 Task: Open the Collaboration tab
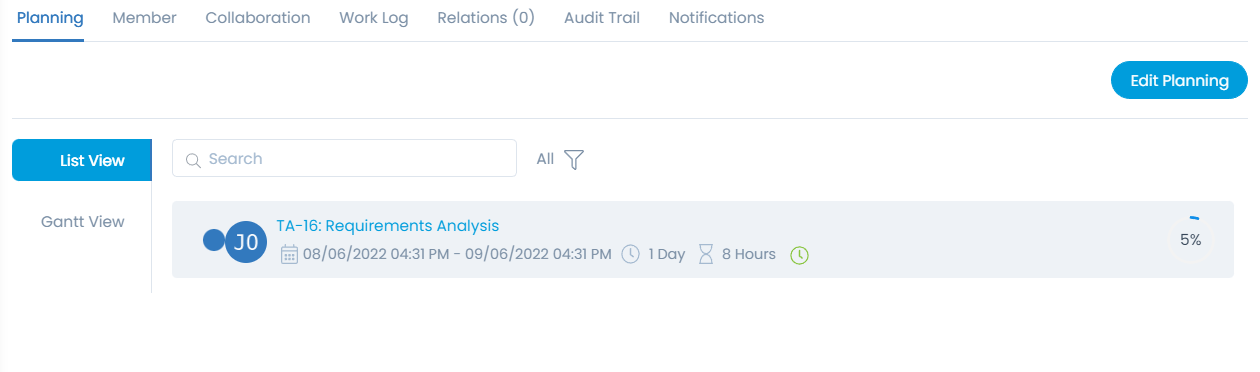coord(258,18)
